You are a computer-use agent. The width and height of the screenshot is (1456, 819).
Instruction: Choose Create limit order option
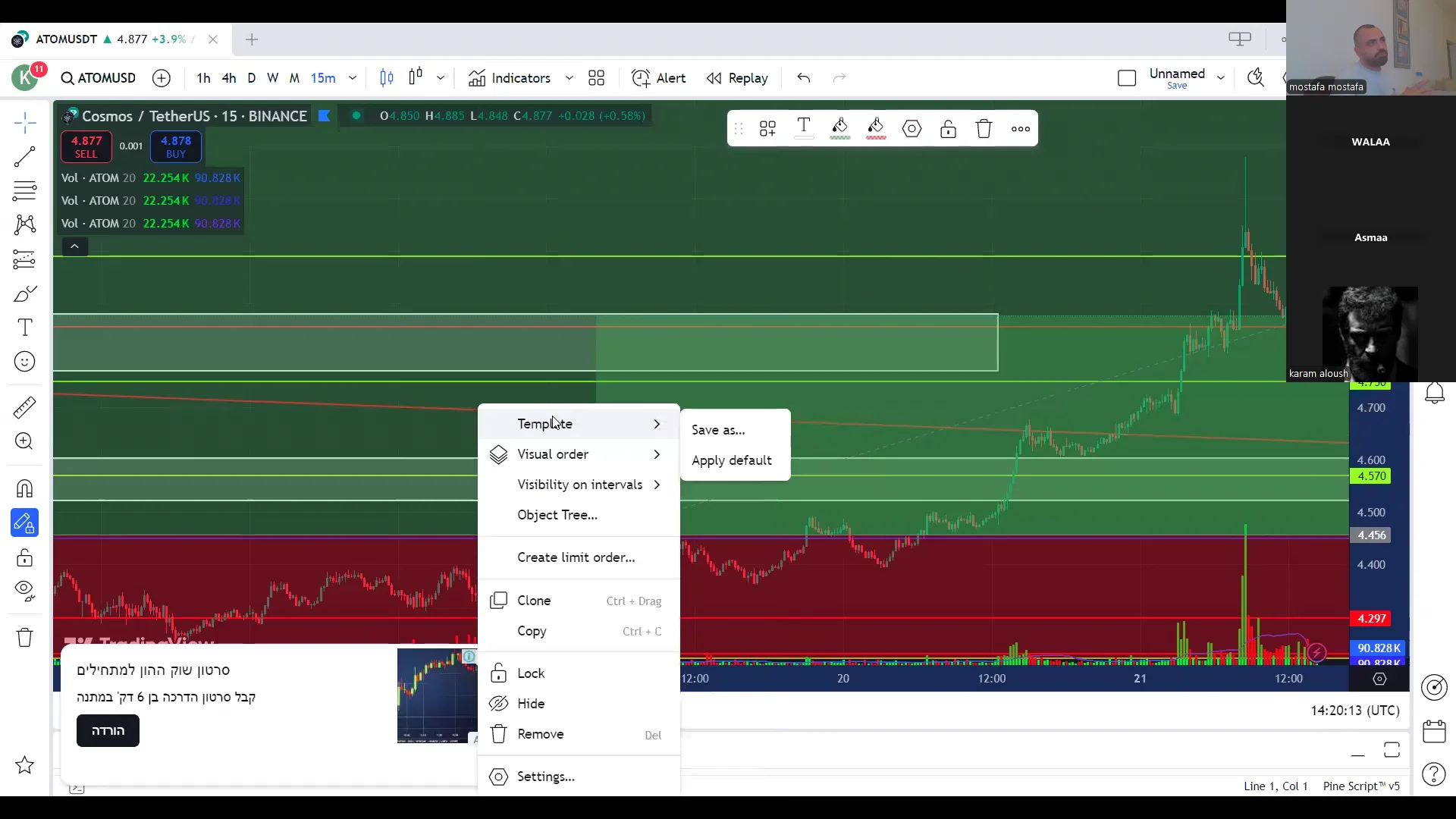579,557
